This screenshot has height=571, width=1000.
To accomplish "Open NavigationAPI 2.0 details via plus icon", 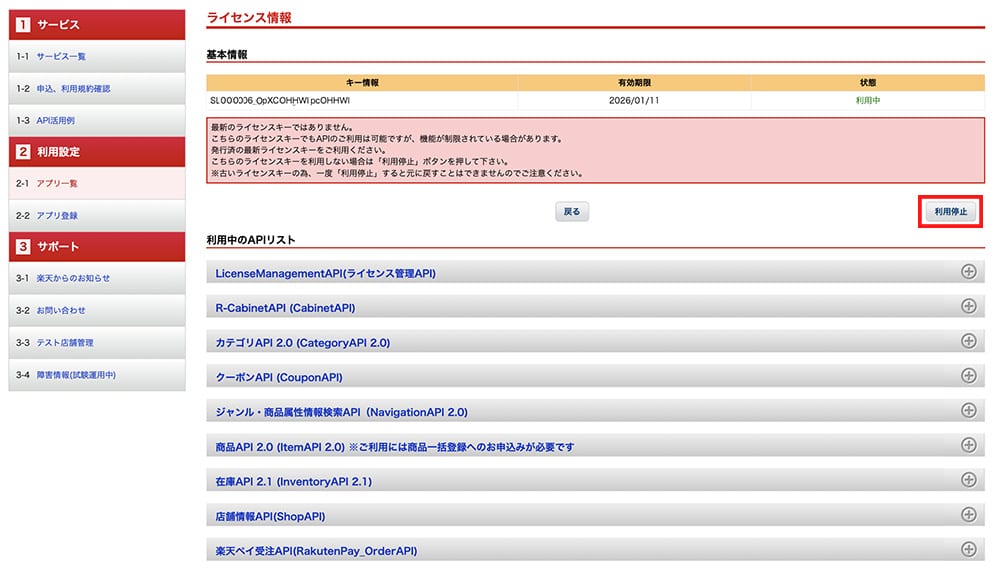I will click(x=967, y=410).
